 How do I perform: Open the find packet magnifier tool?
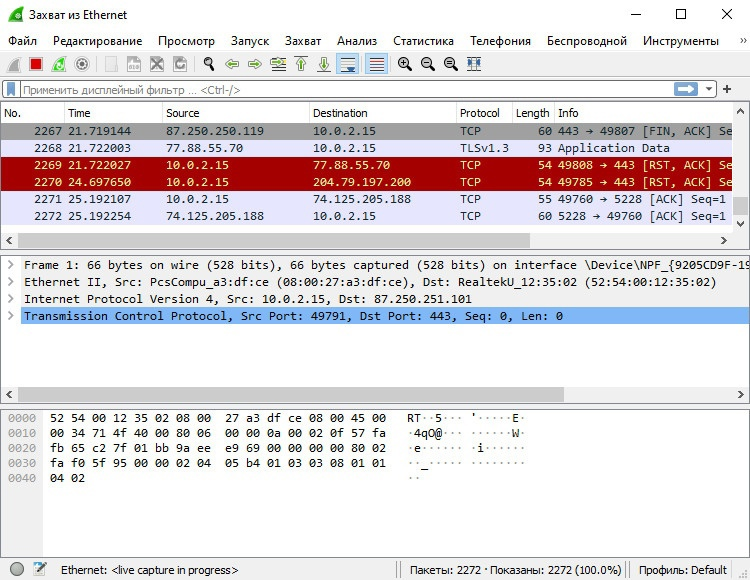click(x=209, y=64)
